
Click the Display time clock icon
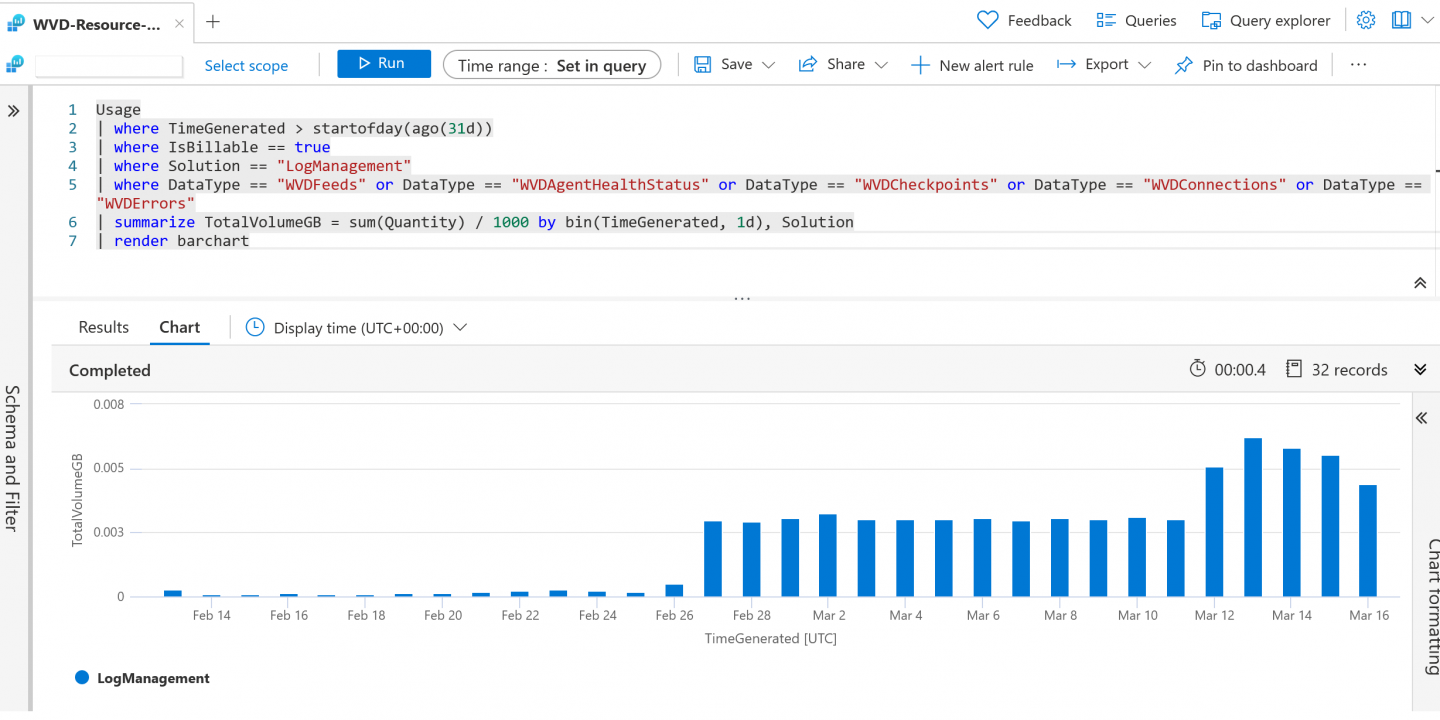click(255, 327)
